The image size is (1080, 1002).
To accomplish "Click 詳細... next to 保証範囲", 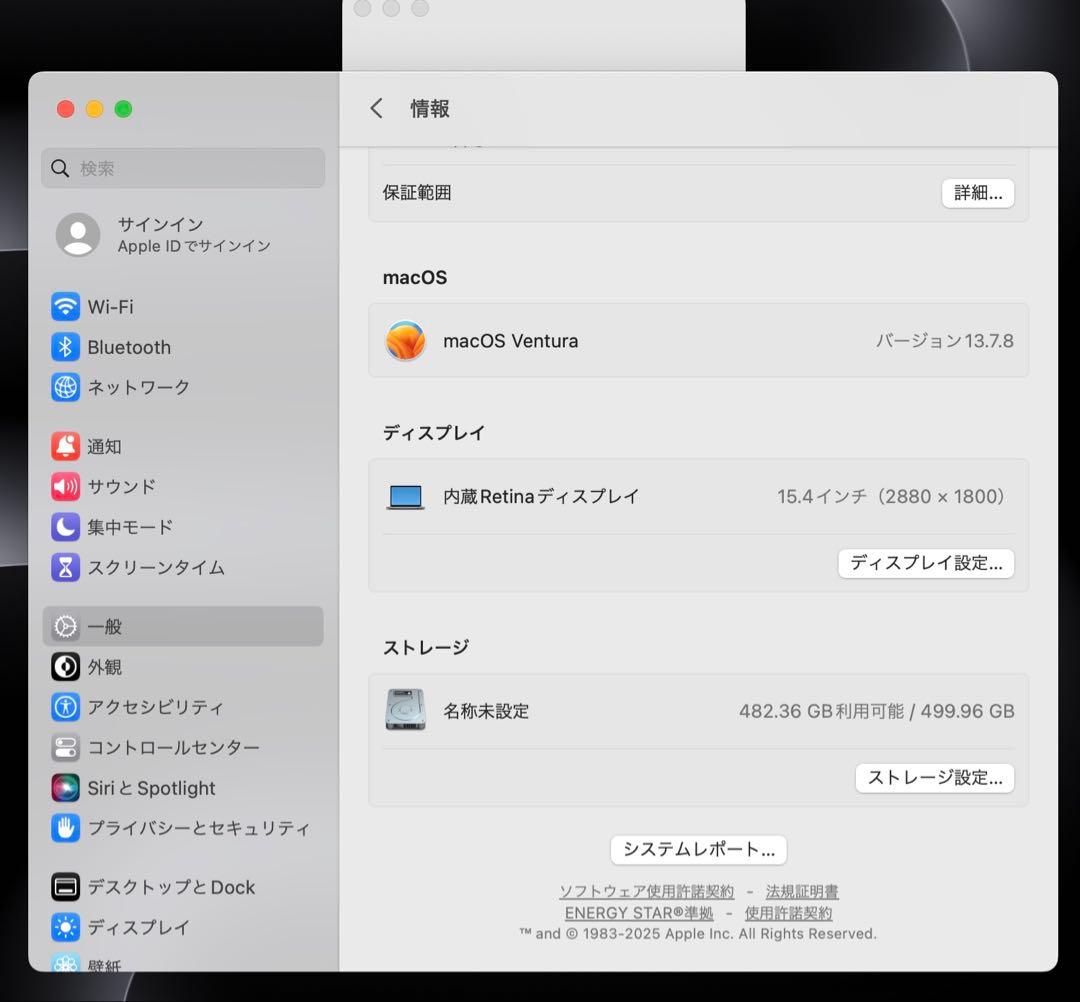I will [x=978, y=192].
